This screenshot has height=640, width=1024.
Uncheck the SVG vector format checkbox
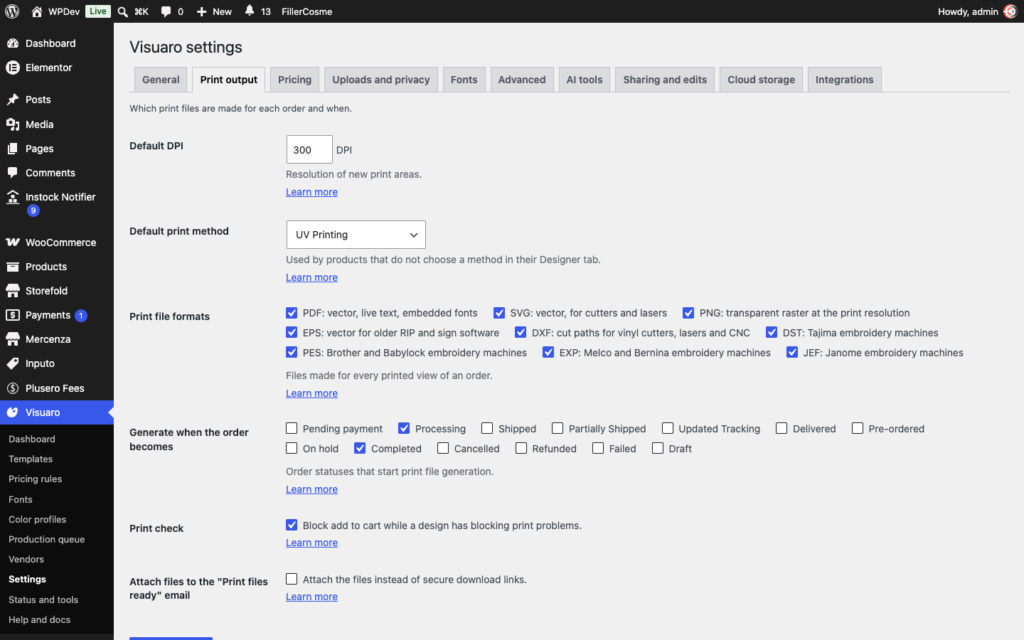click(499, 313)
